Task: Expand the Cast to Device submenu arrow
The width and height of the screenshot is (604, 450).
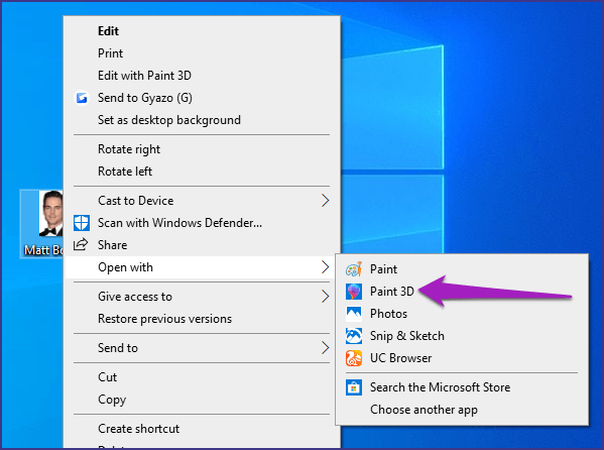Action: [325, 200]
